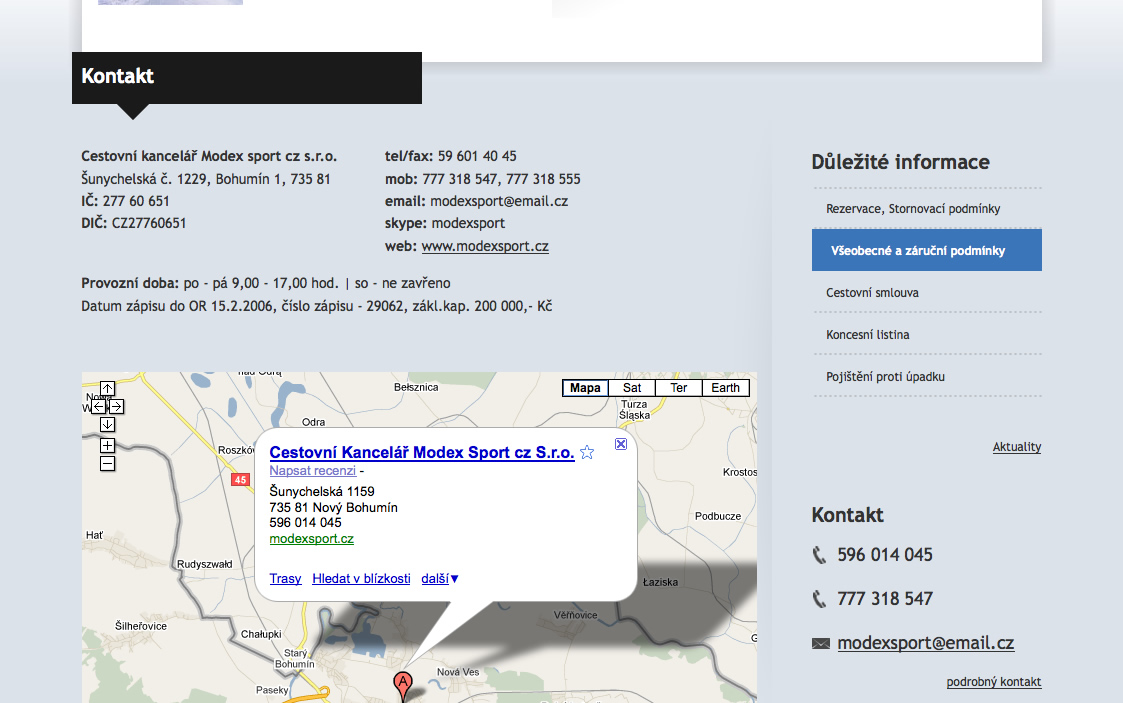Click Trasy directions link
This screenshot has height=703, width=1123.
point(285,578)
